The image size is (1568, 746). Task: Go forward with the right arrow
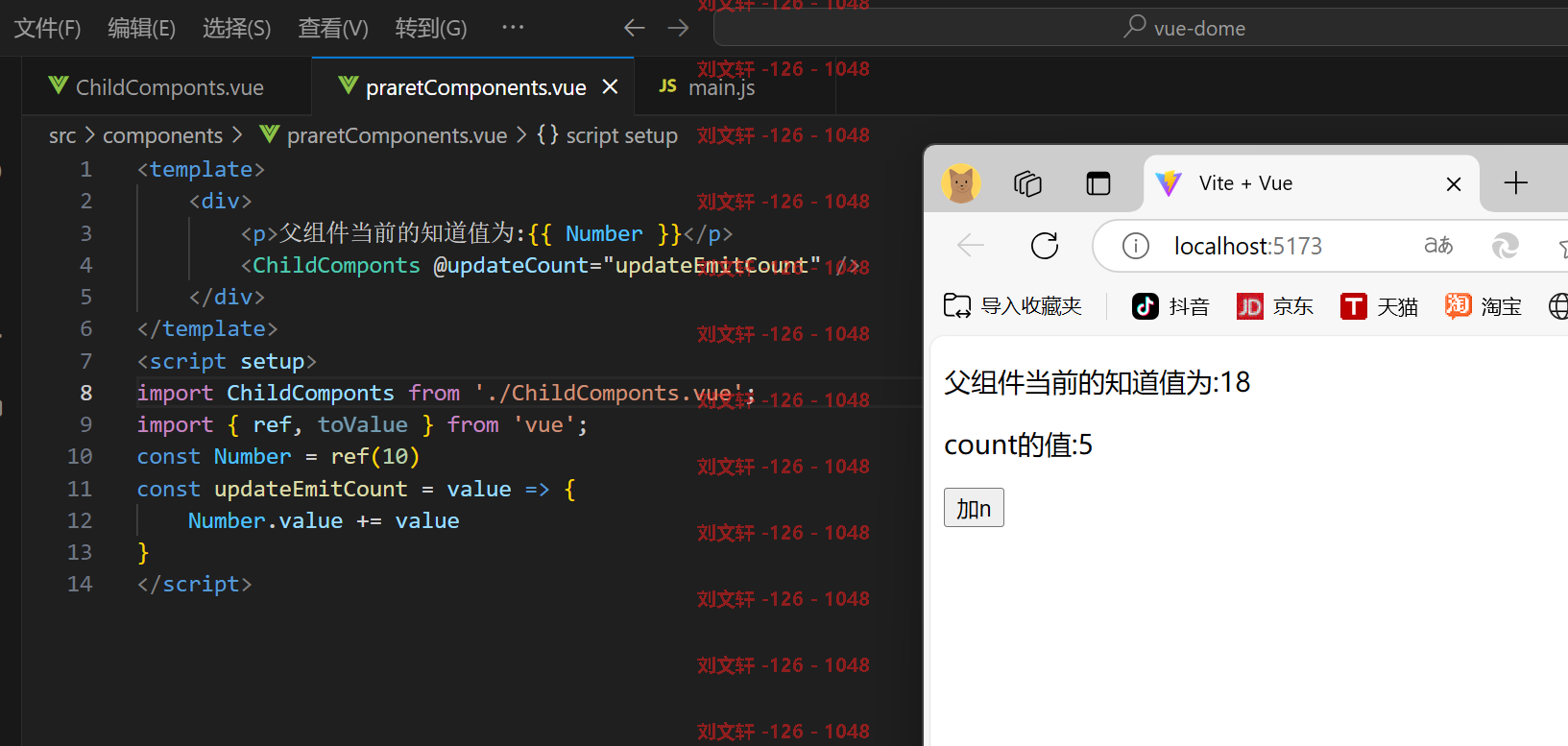click(678, 28)
